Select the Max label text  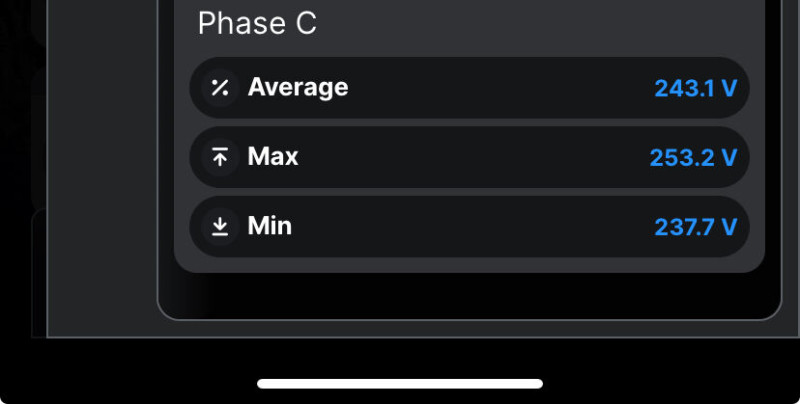(273, 157)
